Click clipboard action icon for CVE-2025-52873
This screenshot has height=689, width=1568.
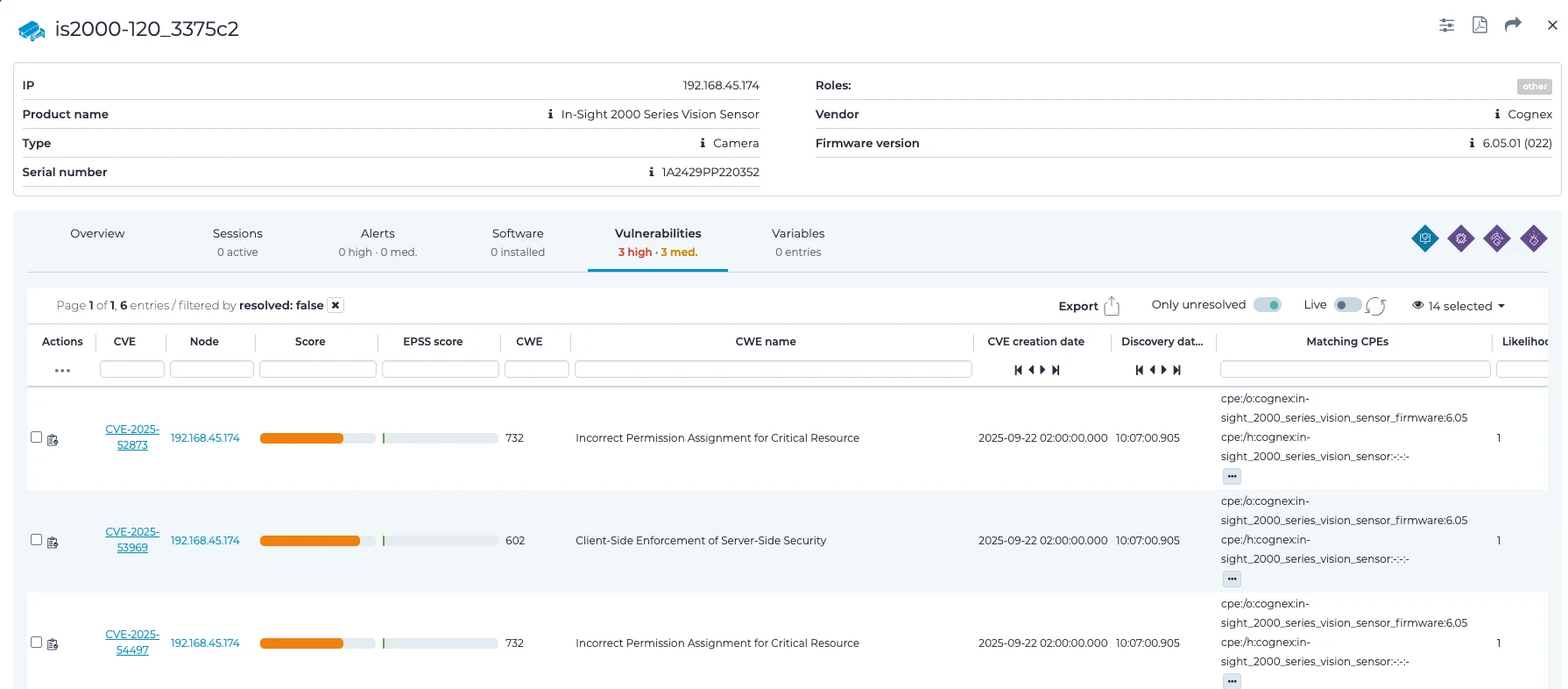pyautogui.click(x=53, y=439)
